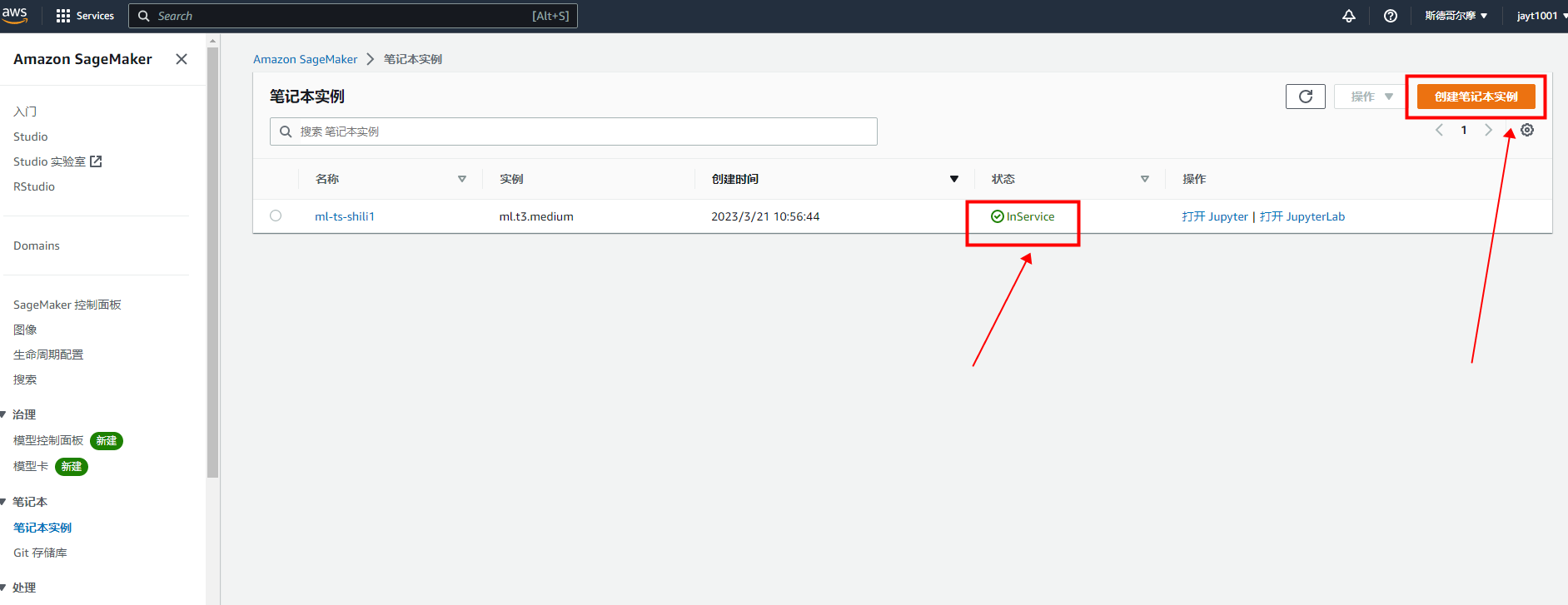Open 模型卡 in the sidebar
This screenshot has width=1568, height=605.
click(x=31, y=466)
